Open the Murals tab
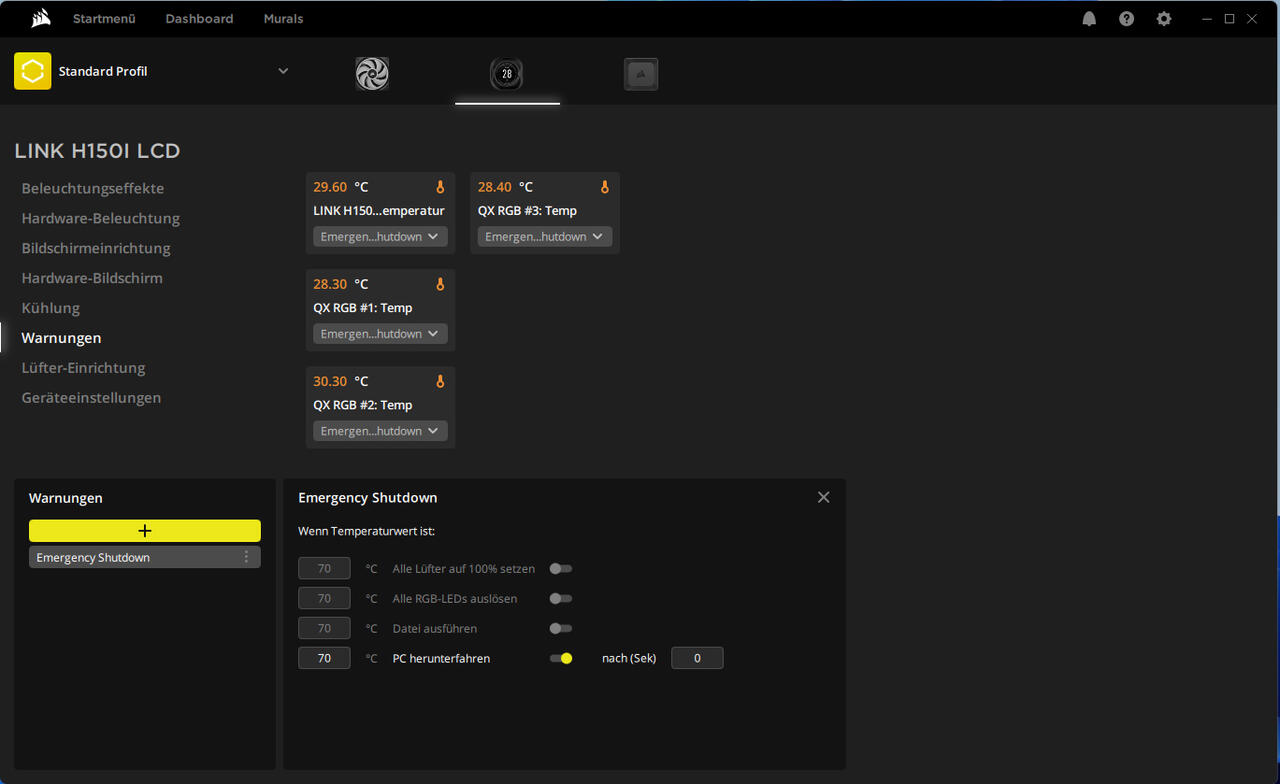The height and width of the screenshot is (784, 1280). (x=283, y=19)
